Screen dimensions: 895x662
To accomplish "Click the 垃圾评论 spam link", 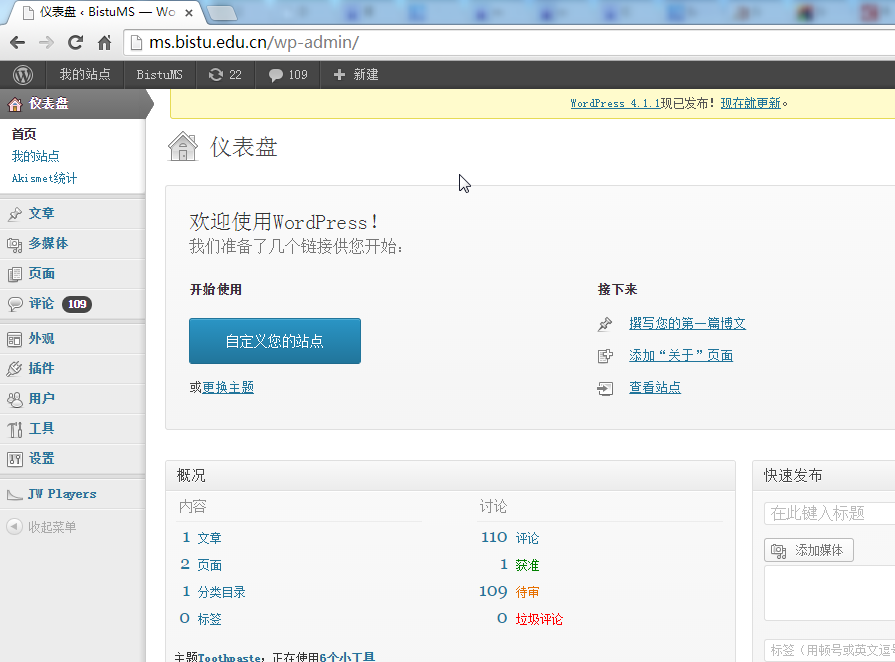I will coord(539,619).
